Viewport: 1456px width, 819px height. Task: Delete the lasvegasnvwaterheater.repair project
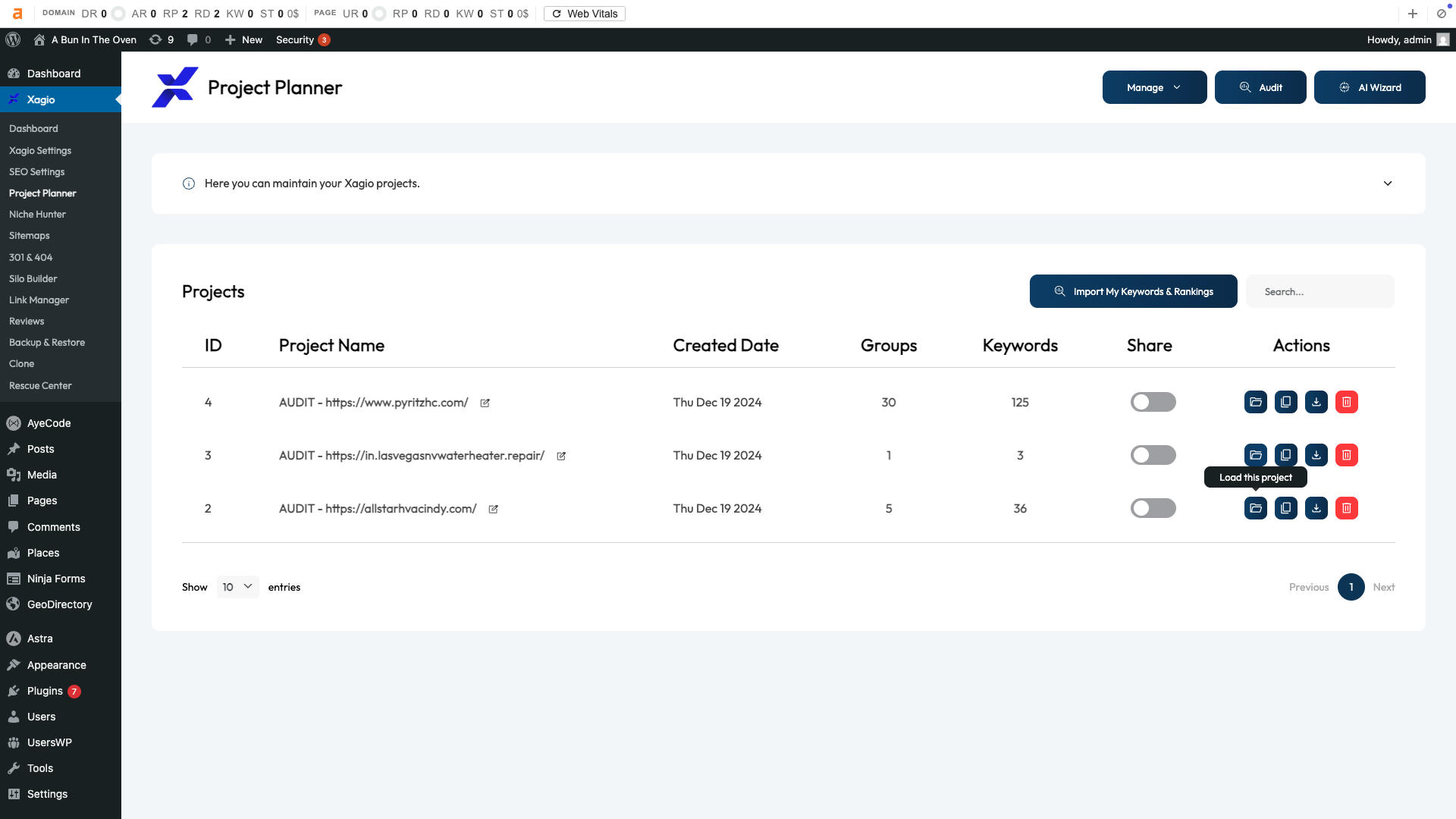1347,455
